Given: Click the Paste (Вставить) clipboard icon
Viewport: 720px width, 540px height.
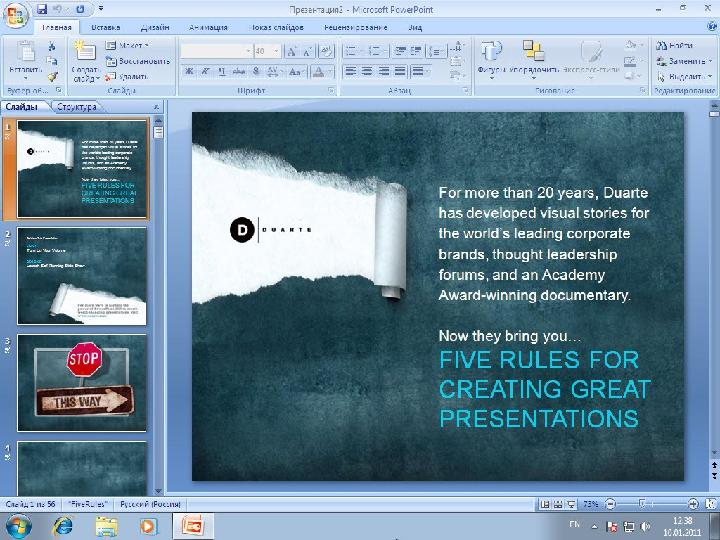Looking at the screenshot, I should 26,51.
